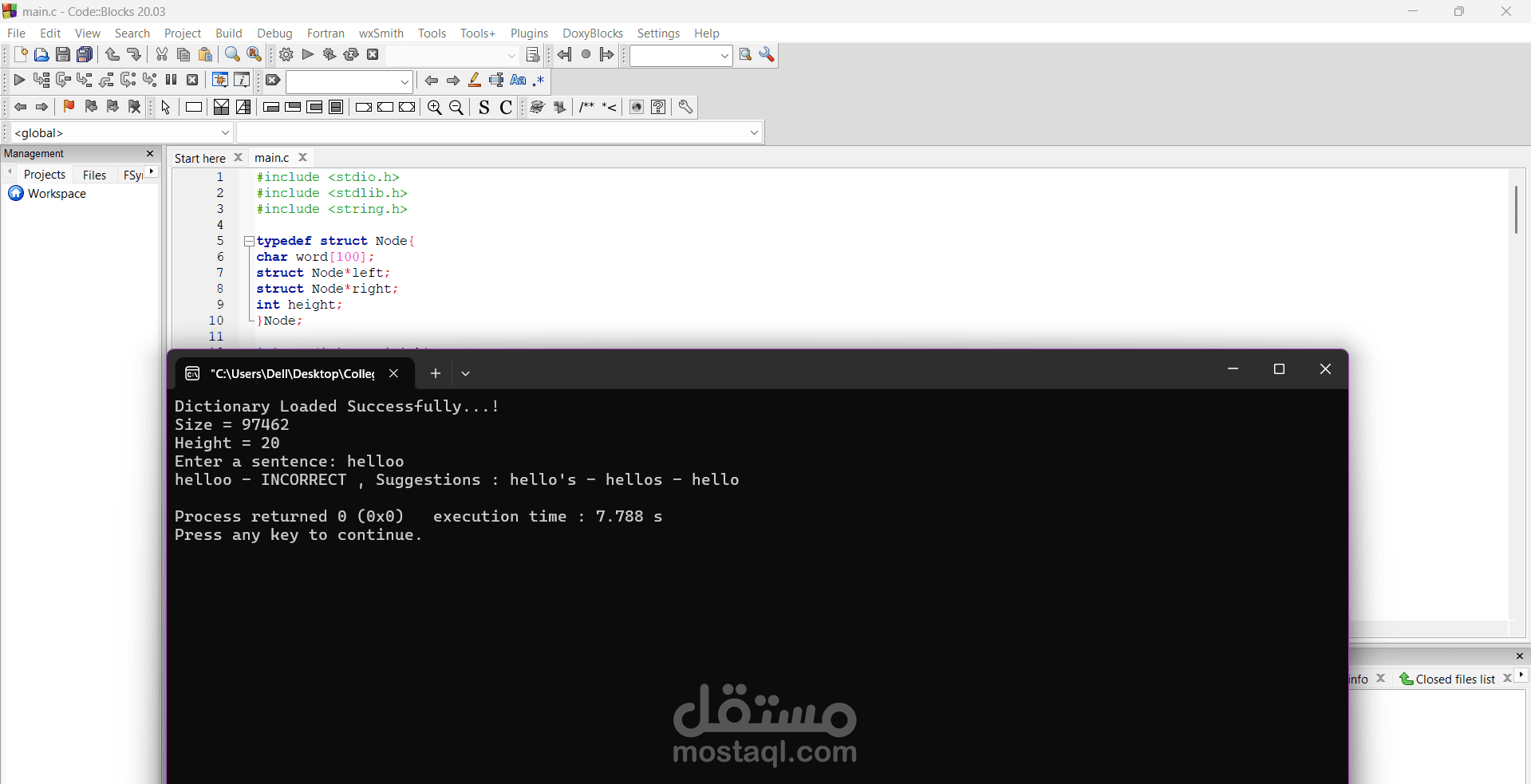Open the DoxyBlocks menu
Image resolution: width=1531 pixels, height=784 pixels.
593,33
